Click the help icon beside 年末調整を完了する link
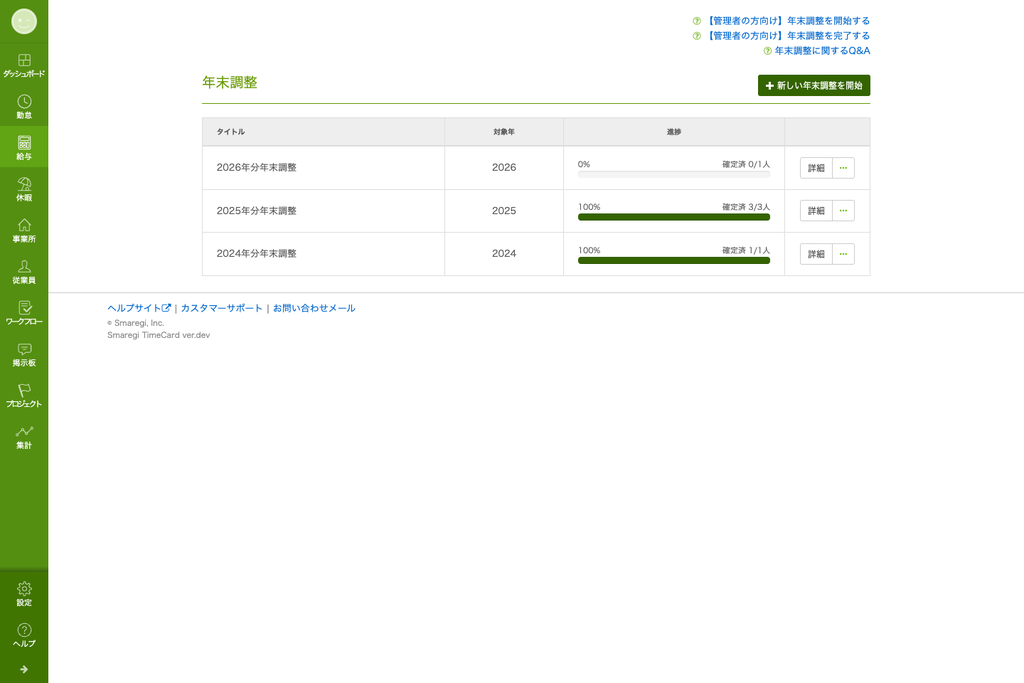The height and width of the screenshot is (683, 1024). point(697,36)
